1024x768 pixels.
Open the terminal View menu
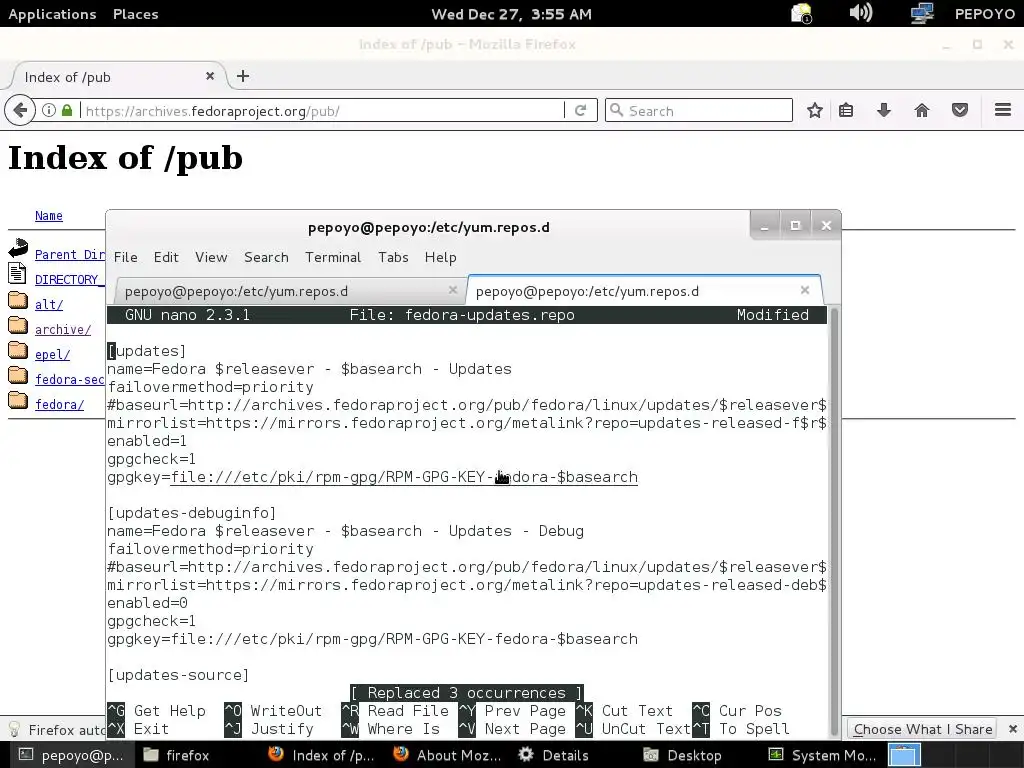click(x=211, y=257)
